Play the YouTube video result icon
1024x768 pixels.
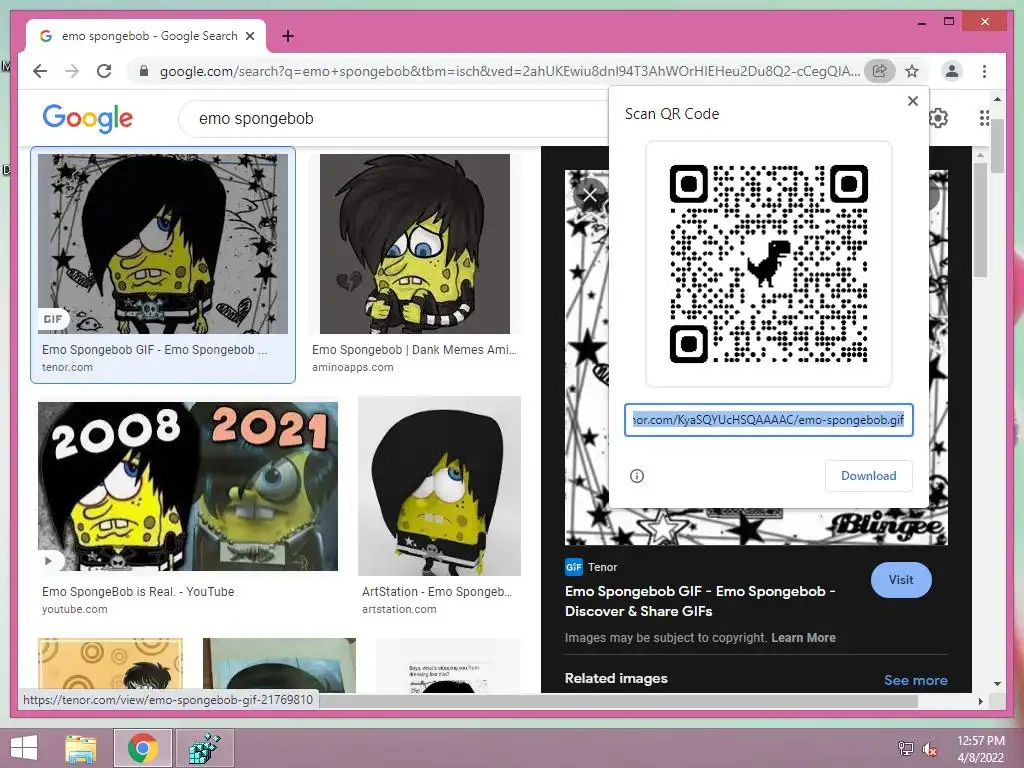(48, 560)
